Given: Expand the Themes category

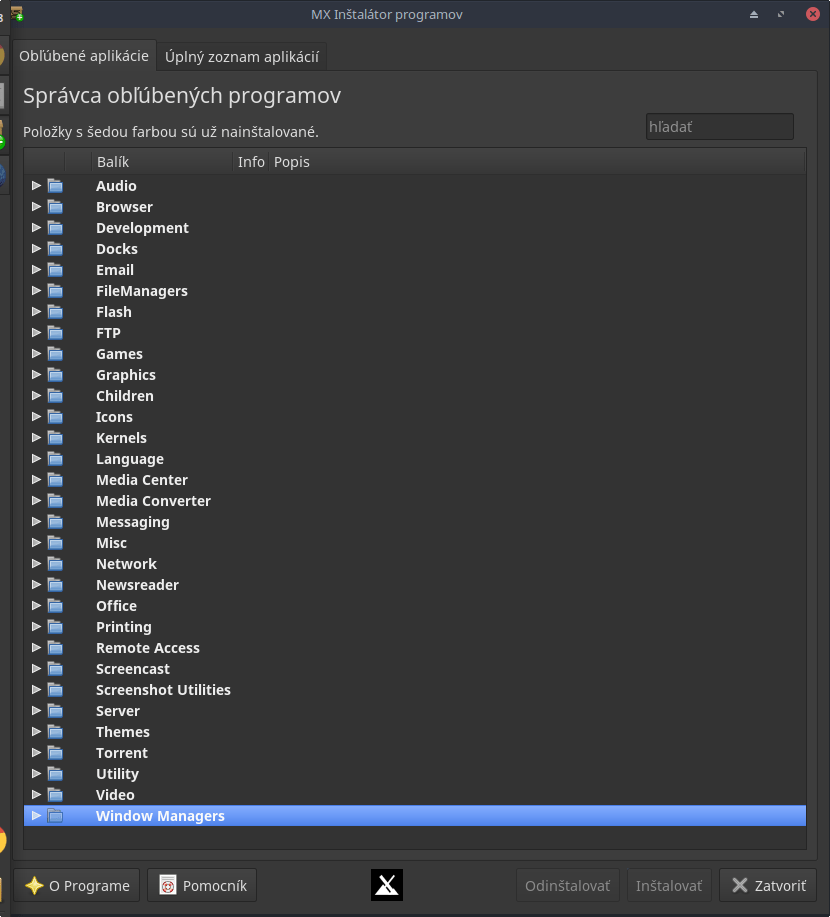Looking at the screenshot, I should click(36, 732).
